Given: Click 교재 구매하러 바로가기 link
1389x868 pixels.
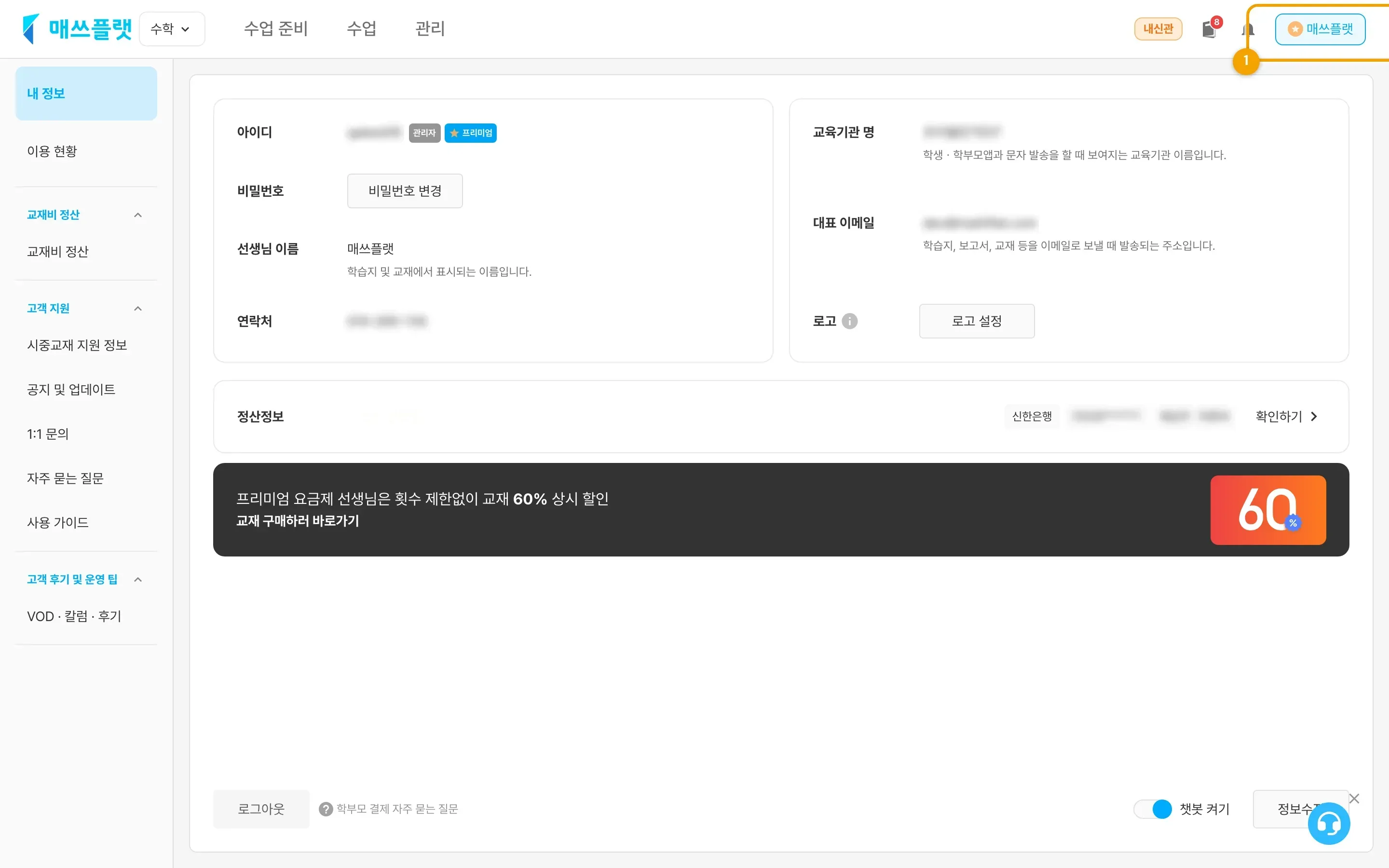Looking at the screenshot, I should (297, 521).
